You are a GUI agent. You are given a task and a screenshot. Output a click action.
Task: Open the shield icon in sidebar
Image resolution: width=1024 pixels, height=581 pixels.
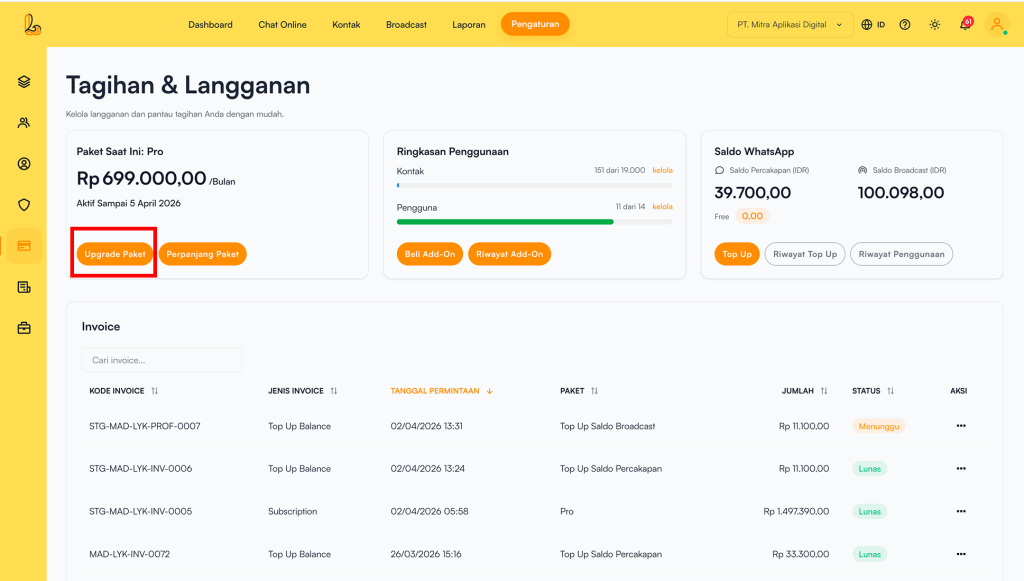click(24, 205)
